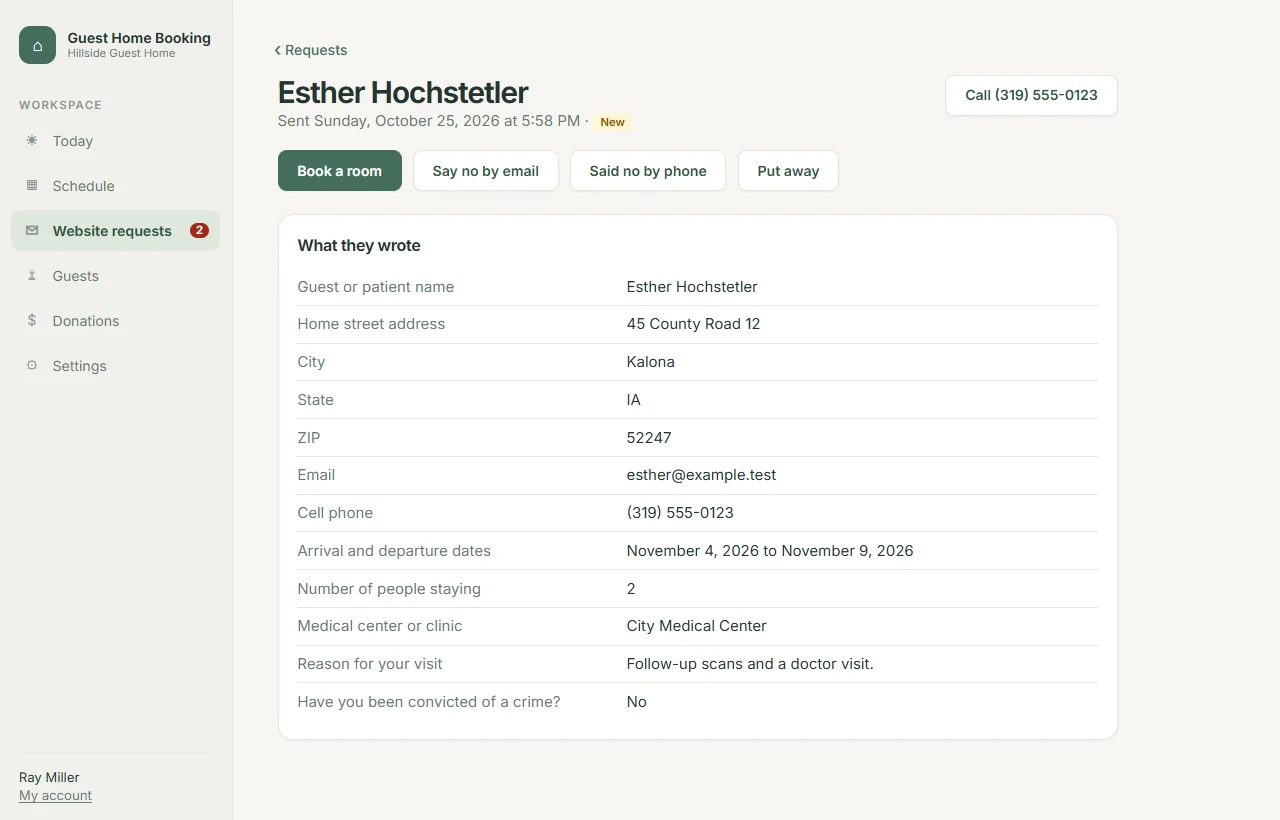Click the email esther@example.test
Image resolution: width=1280 pixels, height=820 pixels.
point(701,475)
